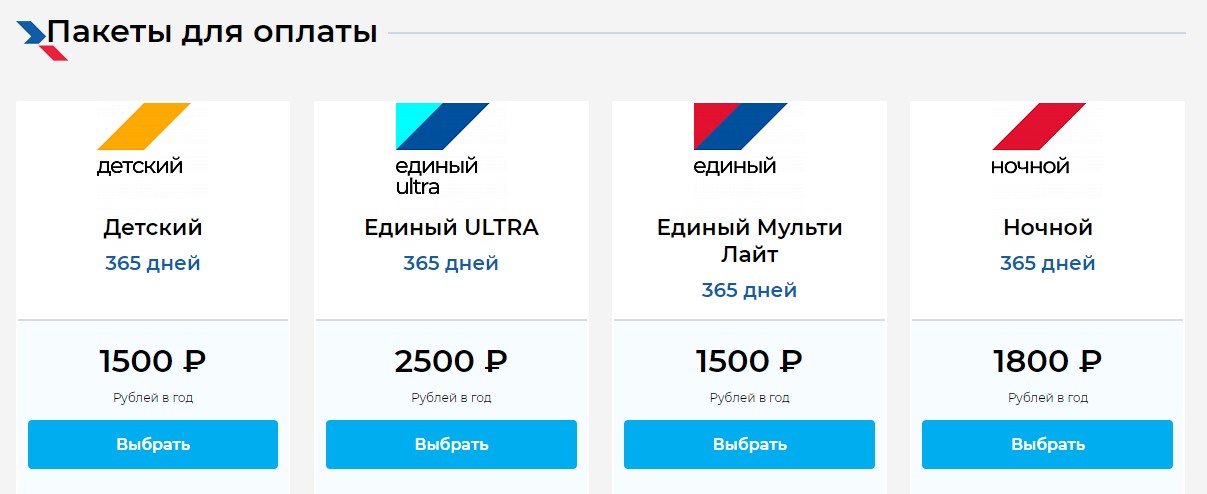Image resolution: width=1207 pixels, height=494 pixels.
Task: Click 365 дней under Детский
Action: point(153,264)
